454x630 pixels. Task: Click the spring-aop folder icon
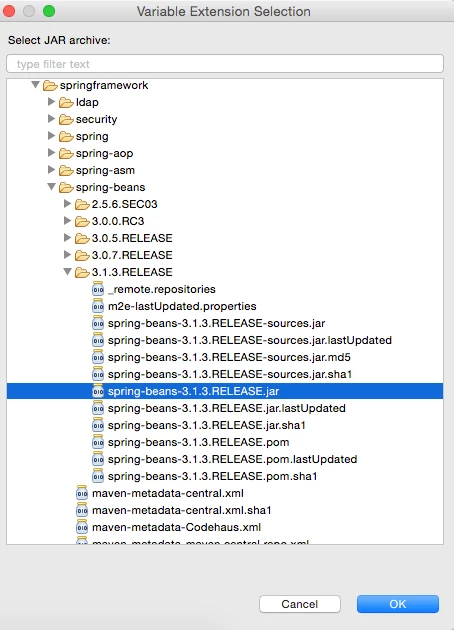coord(66,153)
